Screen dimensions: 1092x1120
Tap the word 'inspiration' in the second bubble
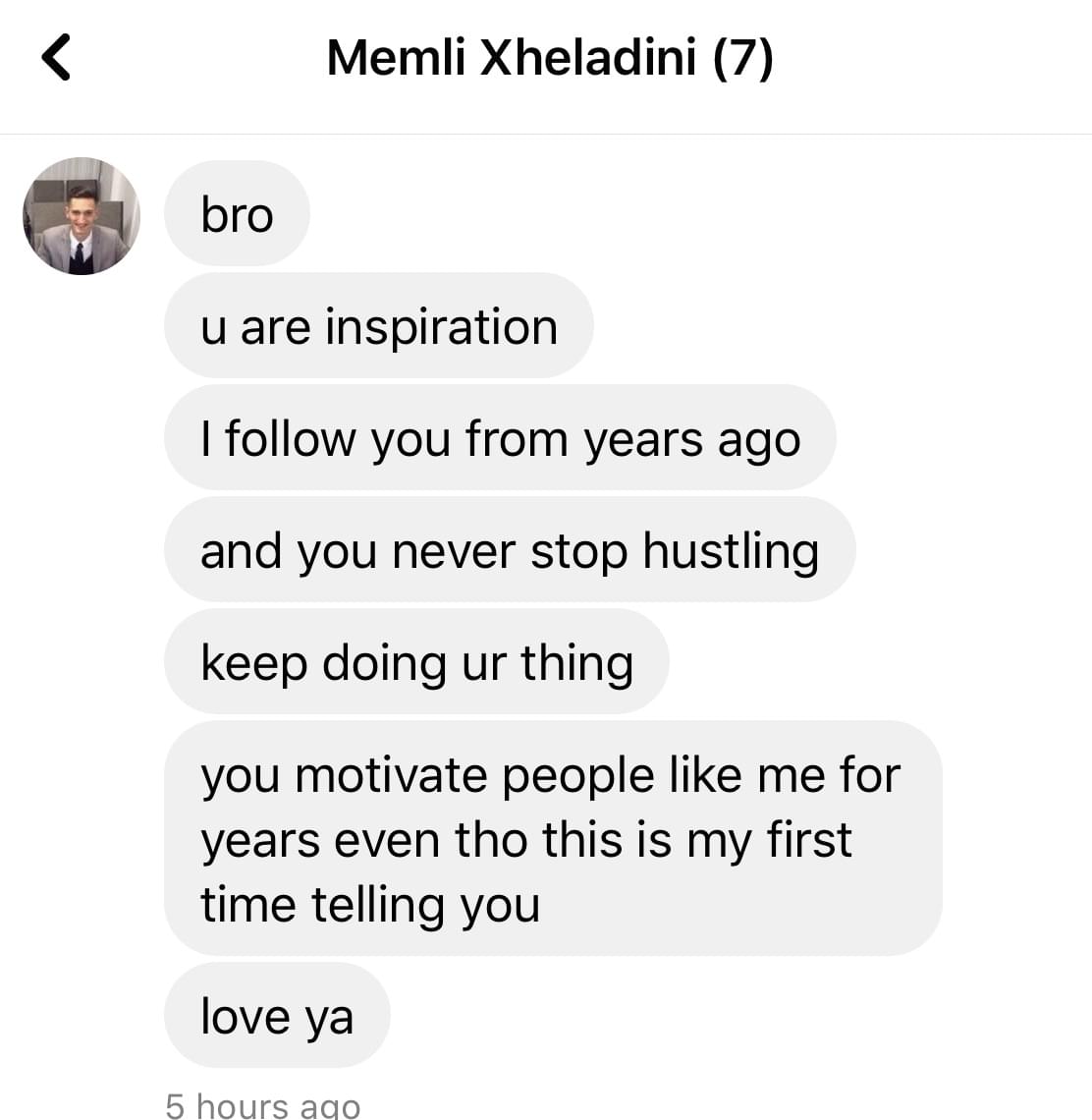[441, 328]
